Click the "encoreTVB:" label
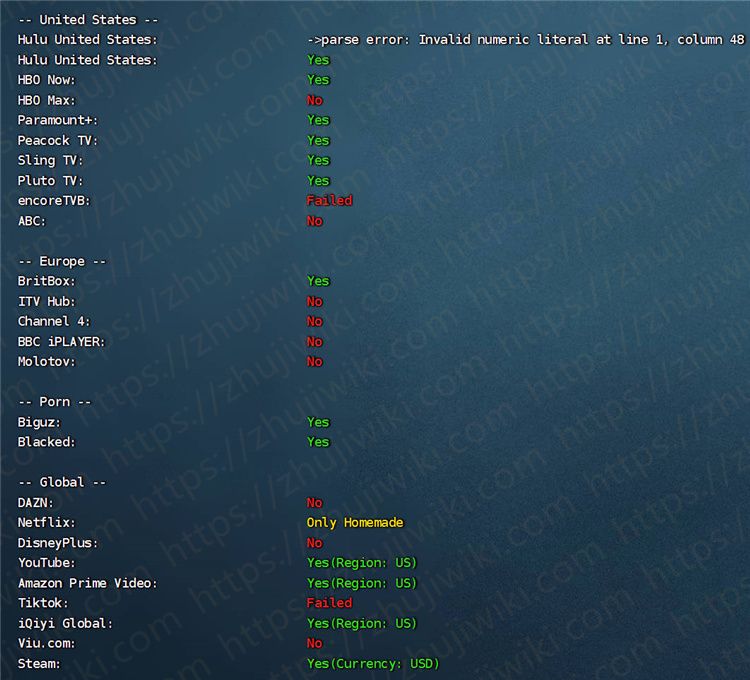The width and height of the screenshot is (750, 680). (54, 200)
